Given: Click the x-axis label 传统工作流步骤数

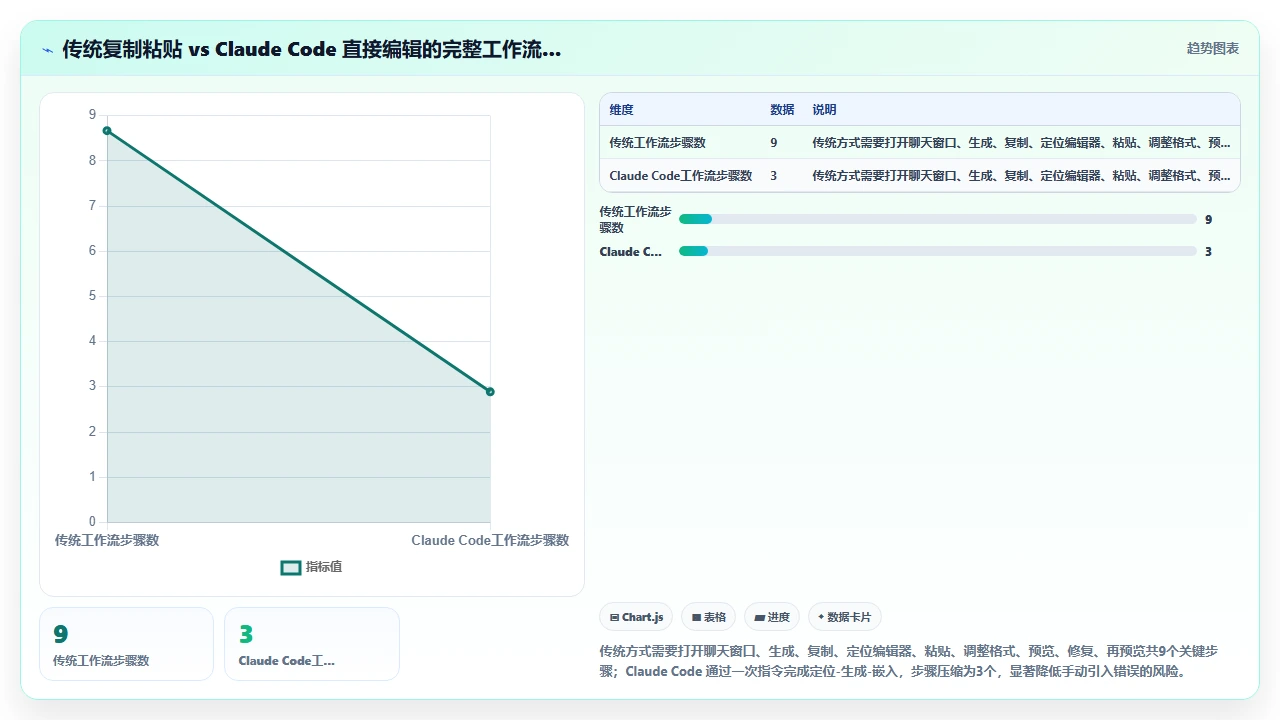Looking at the screenshot, I should tap(107, 540).
